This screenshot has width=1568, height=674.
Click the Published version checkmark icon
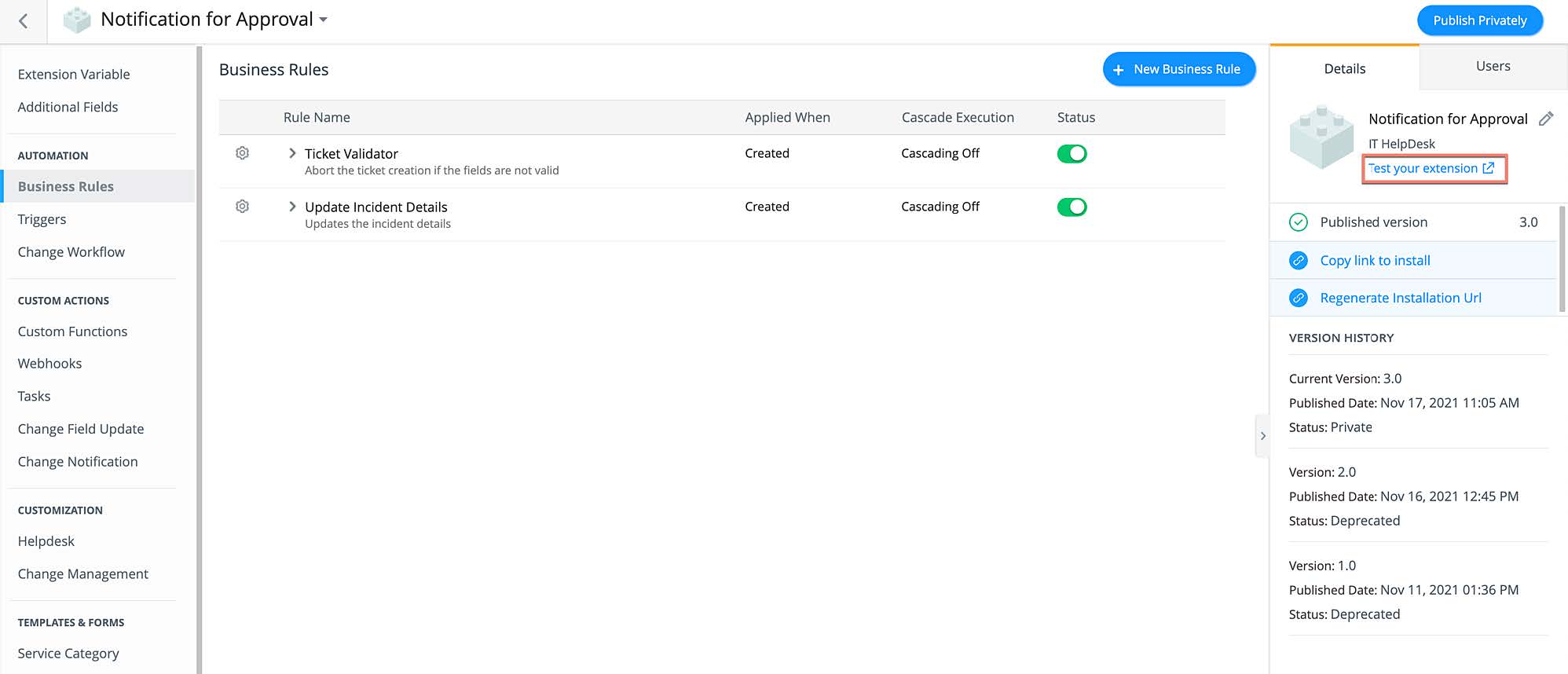tap(1299, 222)
